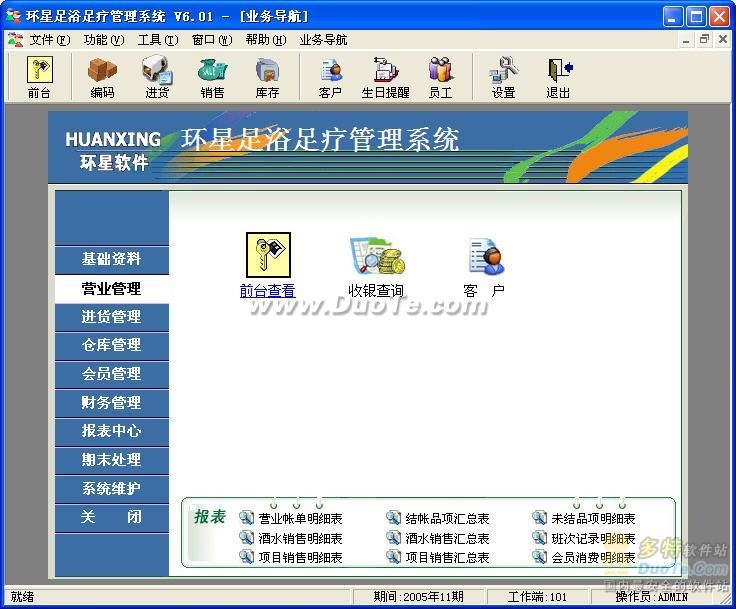
Task: Open the 项目销售明细表 report
Action: [300, 557]
